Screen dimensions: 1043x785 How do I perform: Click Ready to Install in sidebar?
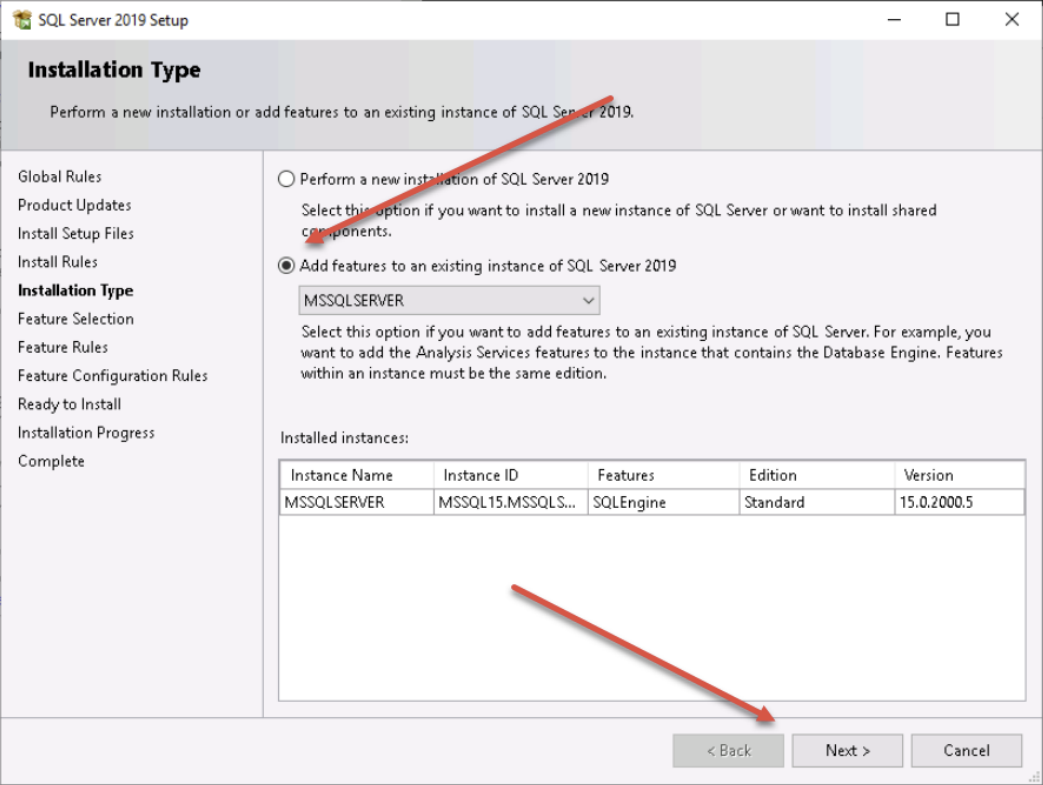[x=70, y=404]
